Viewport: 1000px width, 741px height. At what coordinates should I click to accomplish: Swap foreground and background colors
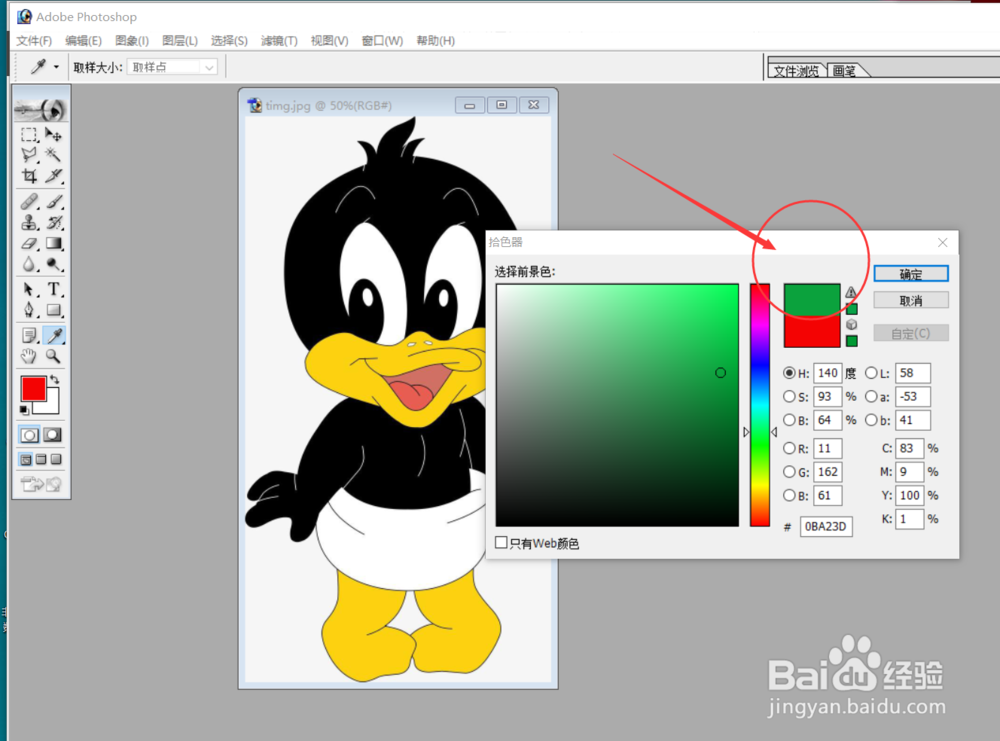[x=55, y=379]
